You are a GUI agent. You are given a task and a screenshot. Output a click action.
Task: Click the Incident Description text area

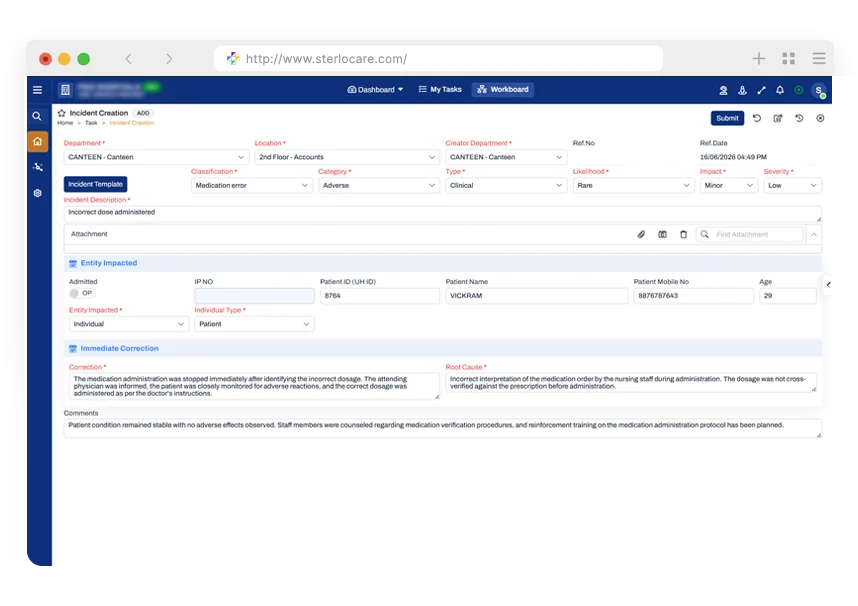pos(443,214)
